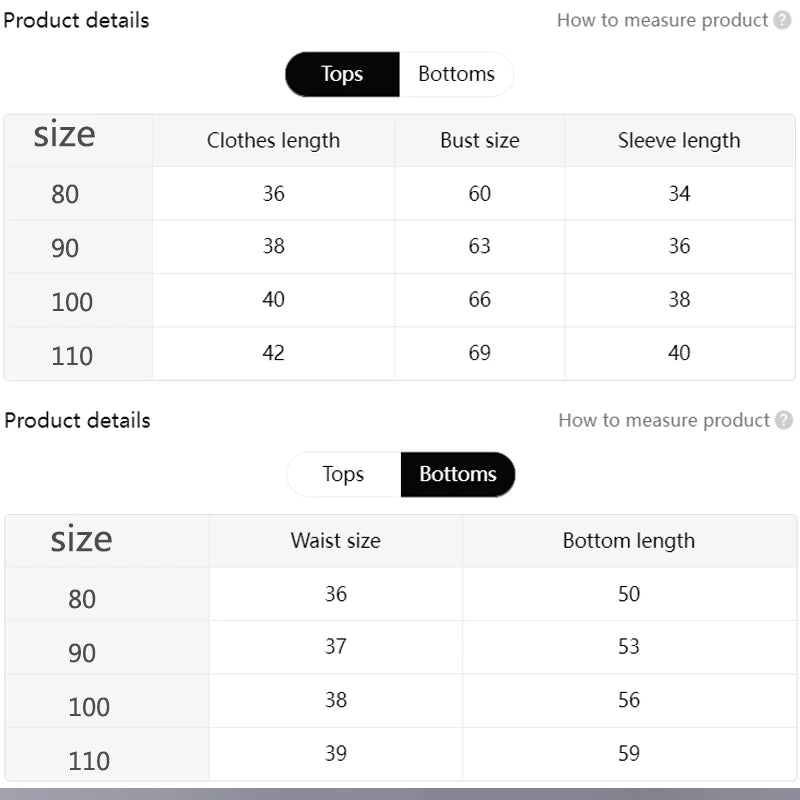This screenshot has height=800, width=800.
Task: Click the 'Bust size' column header
Action: (480, 141)
